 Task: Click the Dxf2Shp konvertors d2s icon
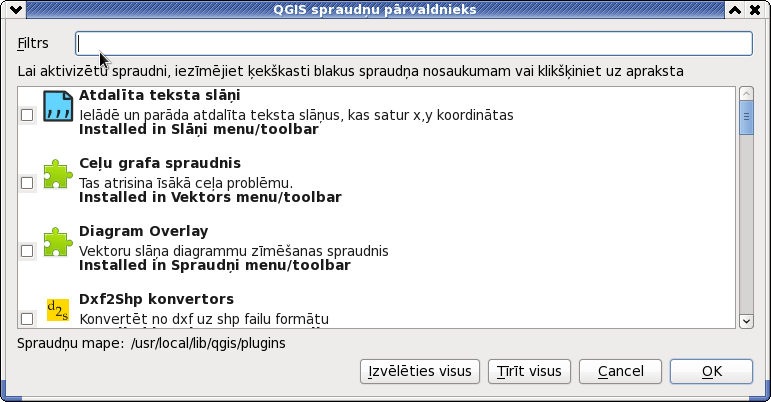58,310
